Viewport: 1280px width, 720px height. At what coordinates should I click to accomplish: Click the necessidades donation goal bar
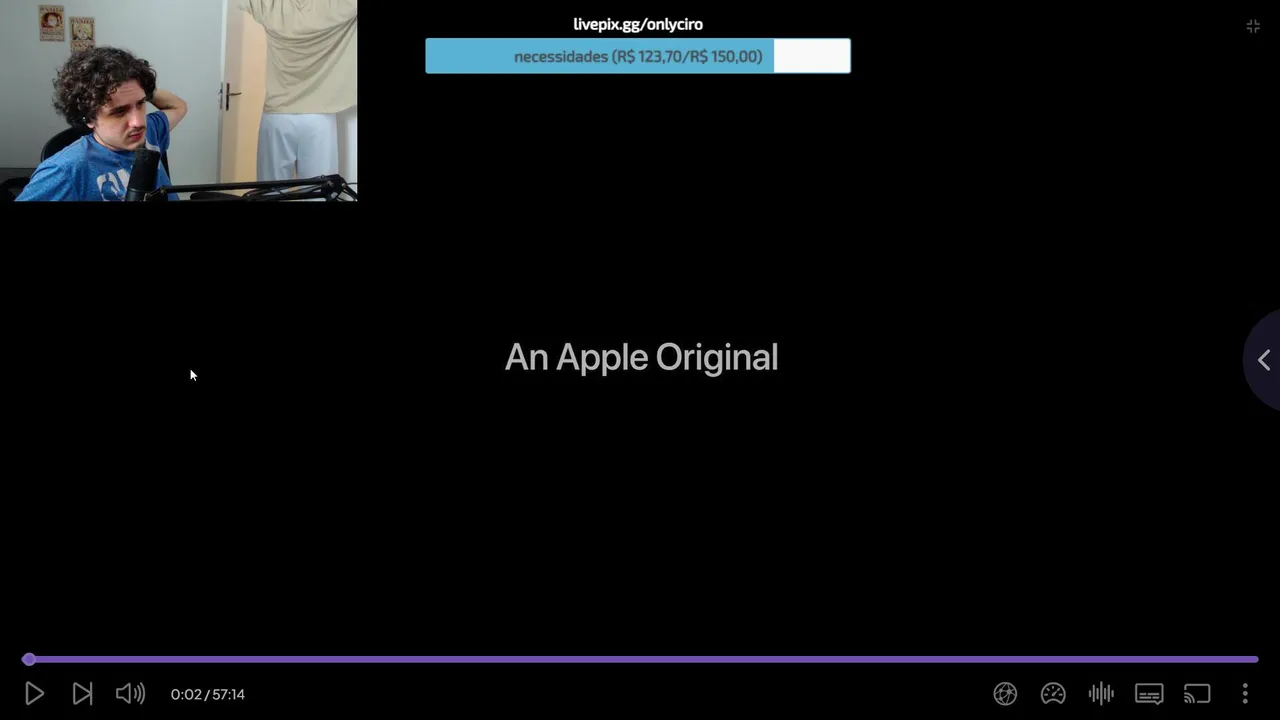(x=638, y=56)
